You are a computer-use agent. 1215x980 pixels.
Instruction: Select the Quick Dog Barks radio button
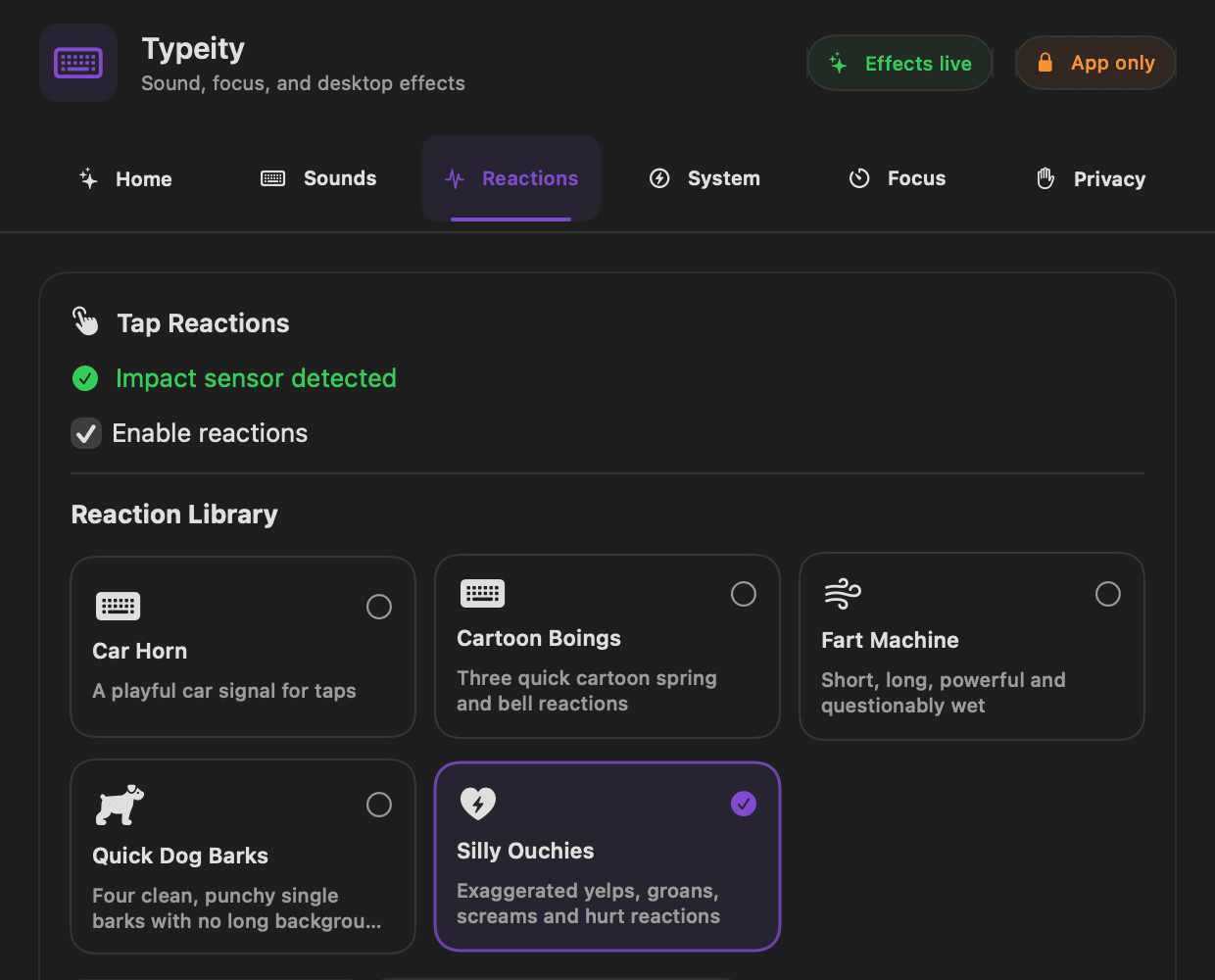379,805
